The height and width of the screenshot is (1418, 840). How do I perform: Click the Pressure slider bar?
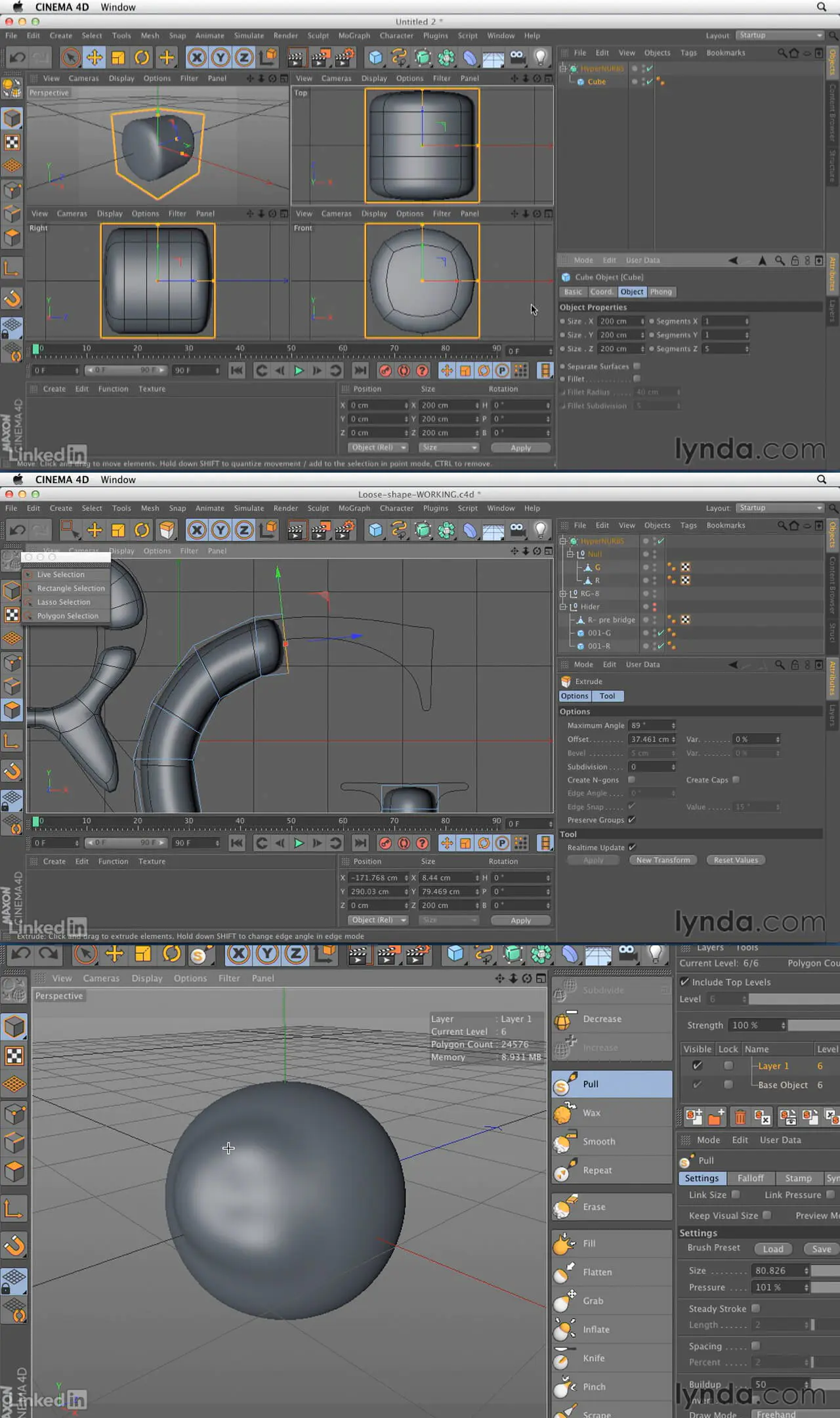pos(826,1288)
